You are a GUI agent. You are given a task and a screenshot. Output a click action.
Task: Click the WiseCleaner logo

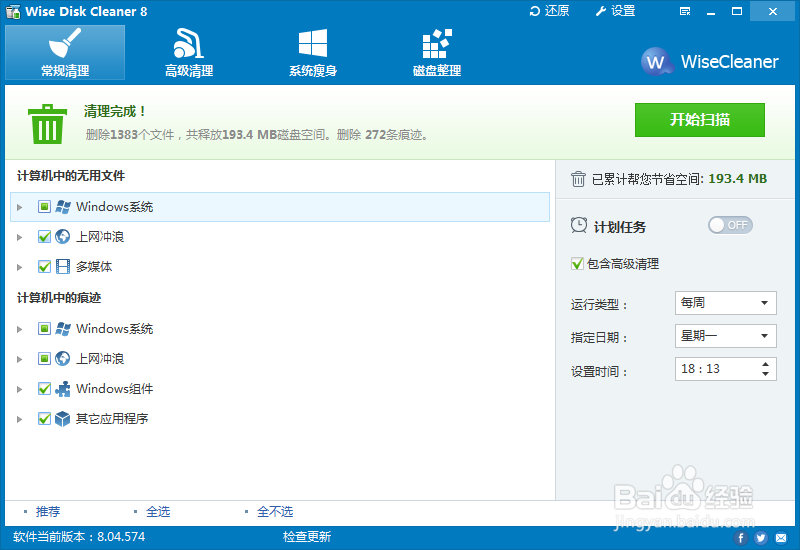(x=709, y=62)
